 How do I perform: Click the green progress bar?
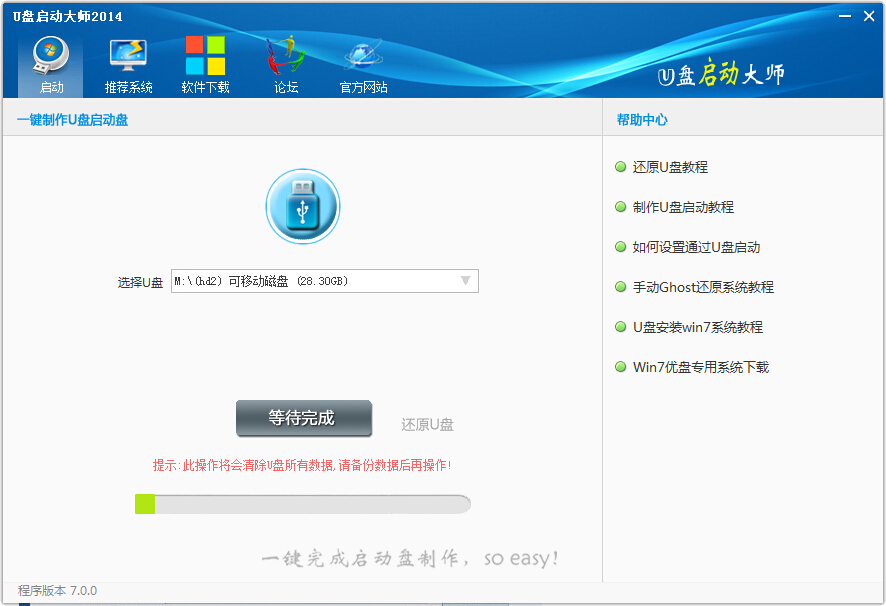click(303, 504)
